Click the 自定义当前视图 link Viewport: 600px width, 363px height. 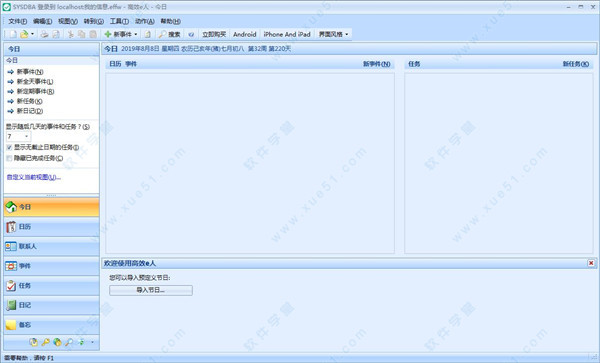click(34, 177)
